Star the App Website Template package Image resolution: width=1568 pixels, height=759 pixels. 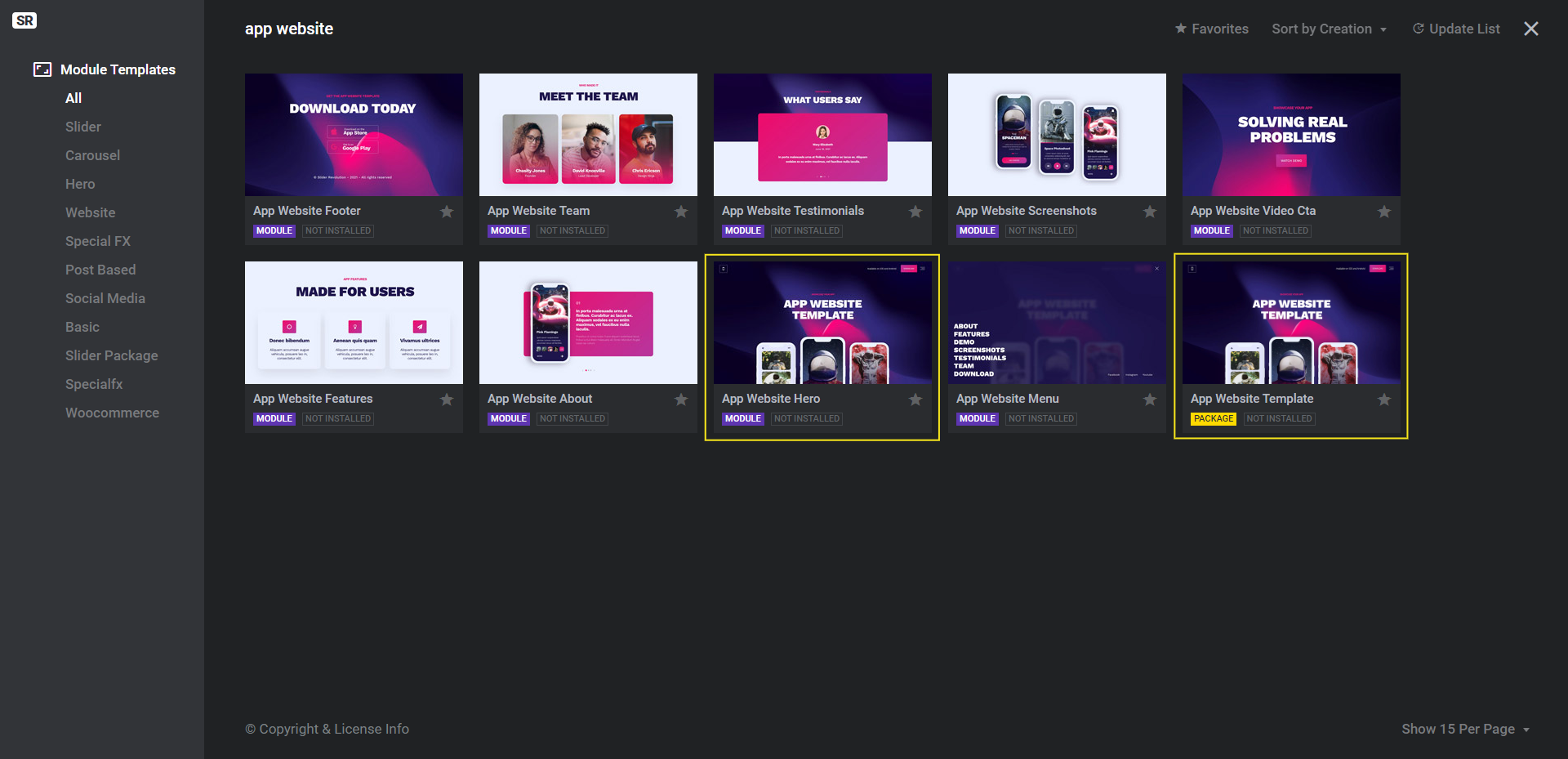coord(1384,400)
